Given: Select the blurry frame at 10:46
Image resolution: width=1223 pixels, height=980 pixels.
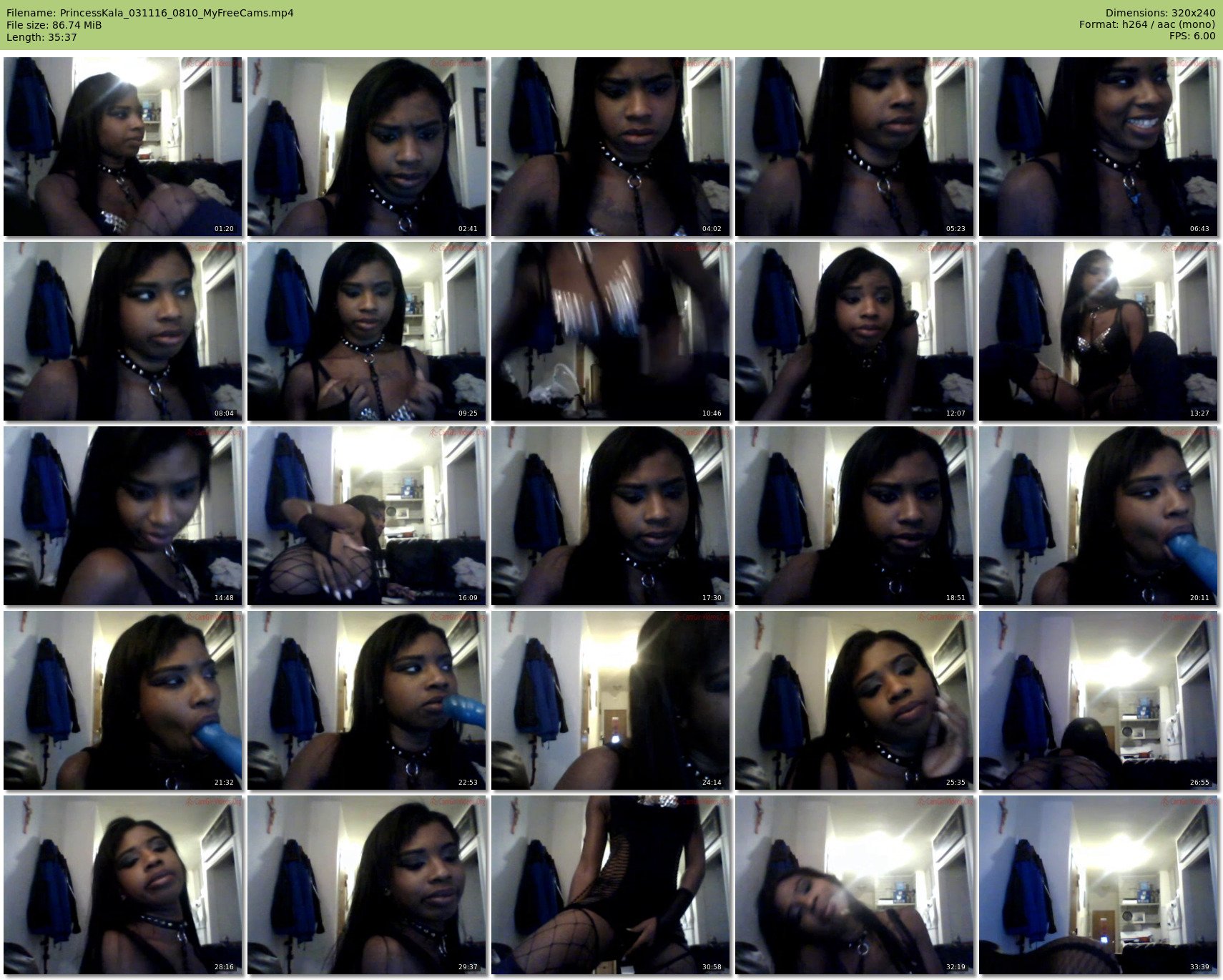Looking at the screenshot, I should (611, 331).
